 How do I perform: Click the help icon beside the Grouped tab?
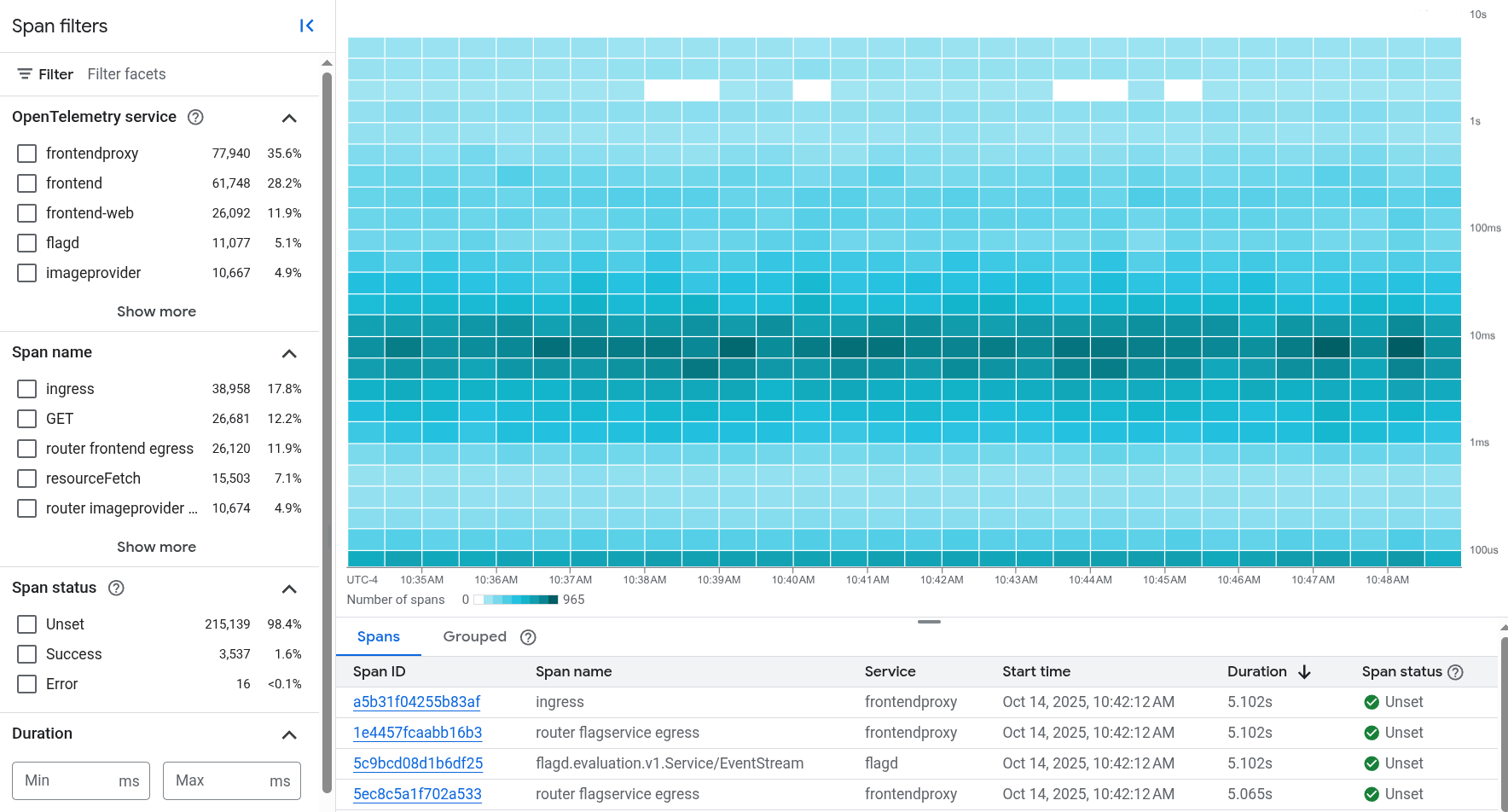(527, 637)
